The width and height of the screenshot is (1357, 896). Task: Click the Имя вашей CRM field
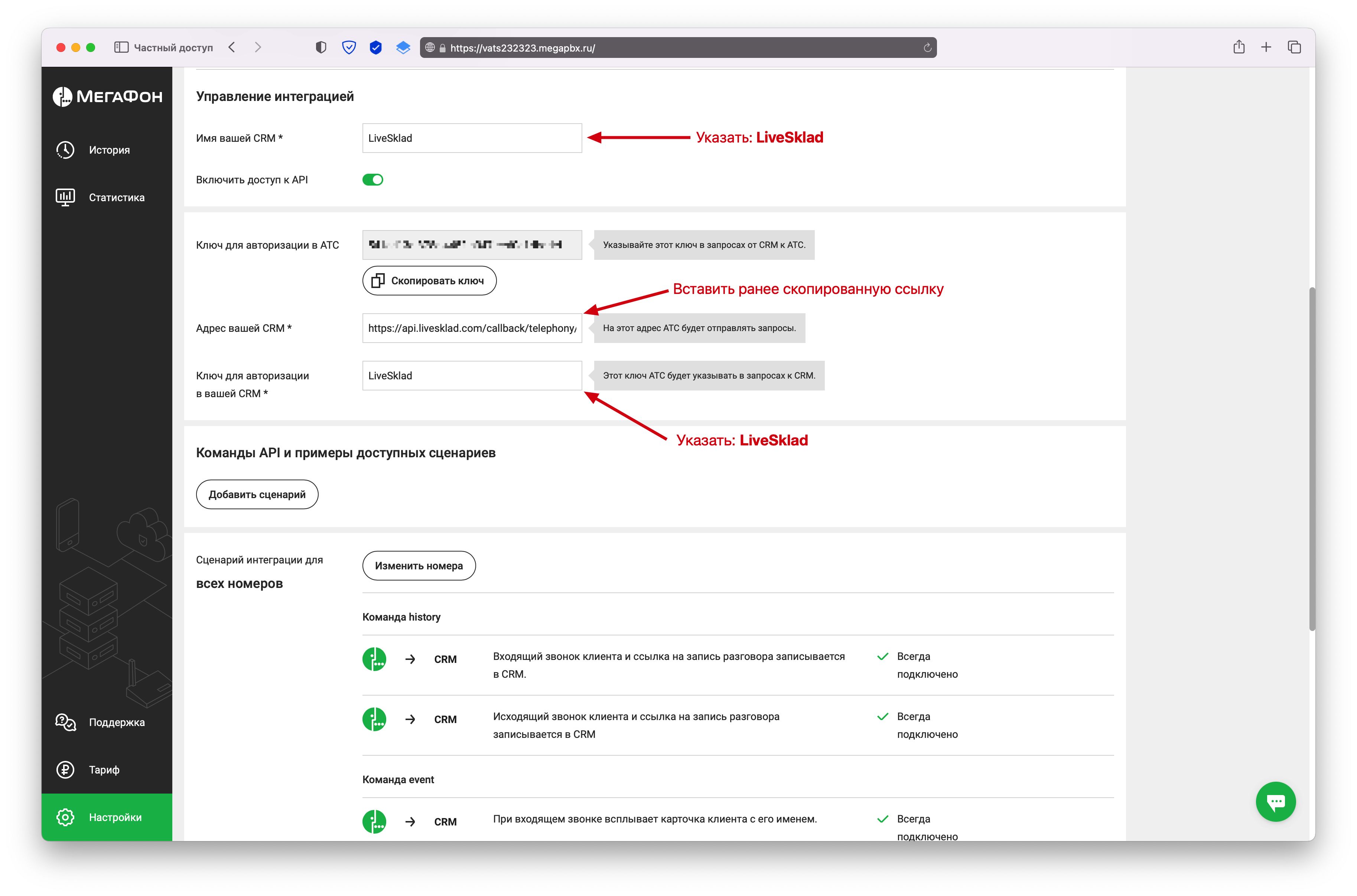(x=472, y=138)
